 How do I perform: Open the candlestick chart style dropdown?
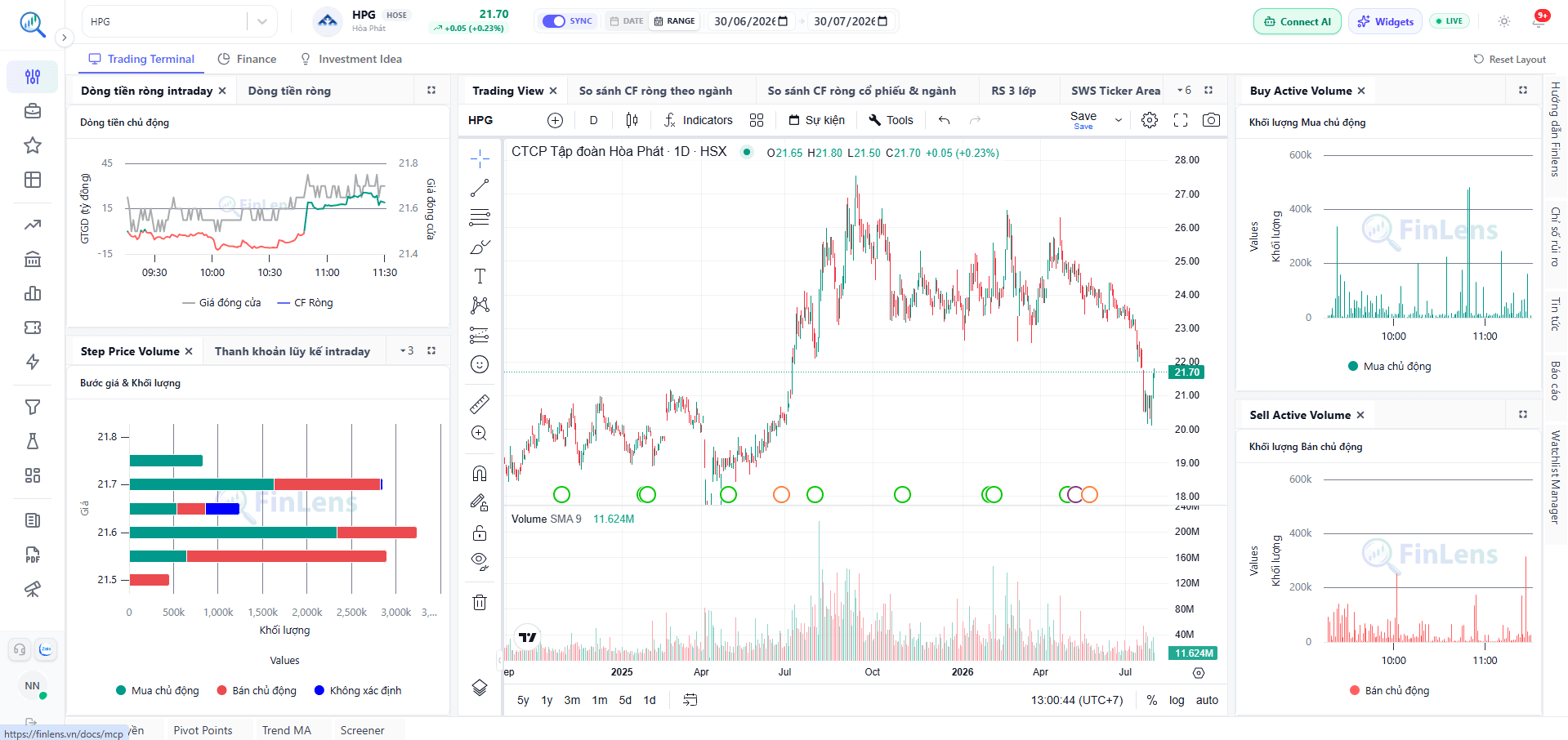[632, 120]
